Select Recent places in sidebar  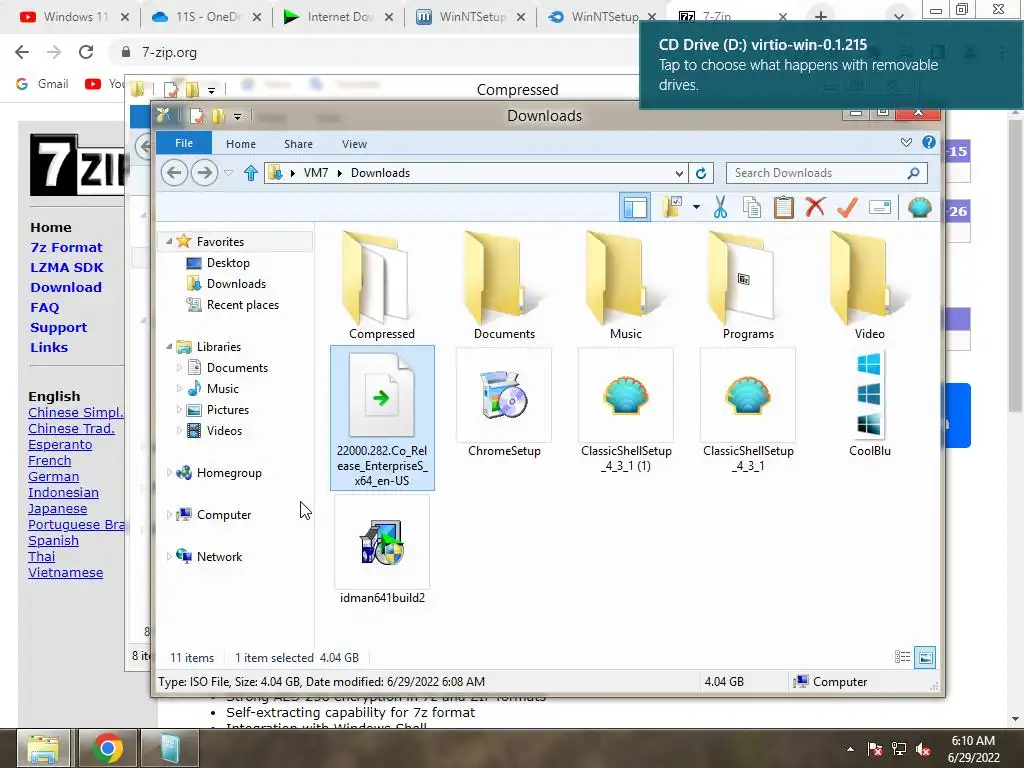(242, 304)
